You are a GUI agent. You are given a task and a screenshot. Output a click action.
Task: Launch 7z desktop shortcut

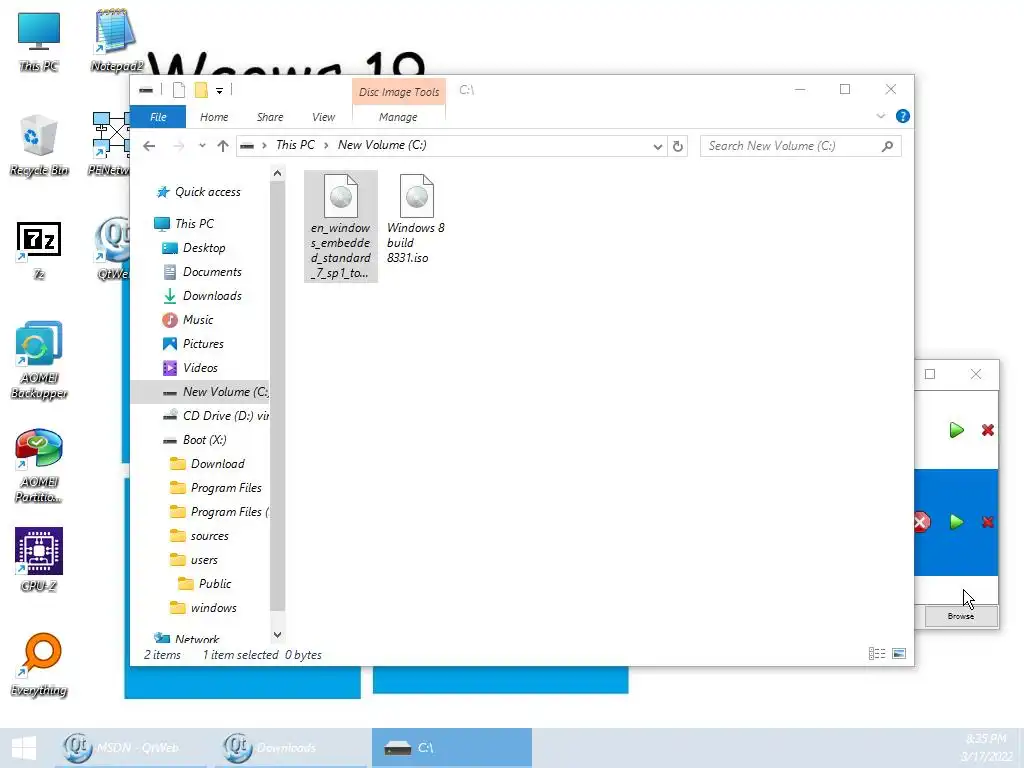tap(39, 251)
